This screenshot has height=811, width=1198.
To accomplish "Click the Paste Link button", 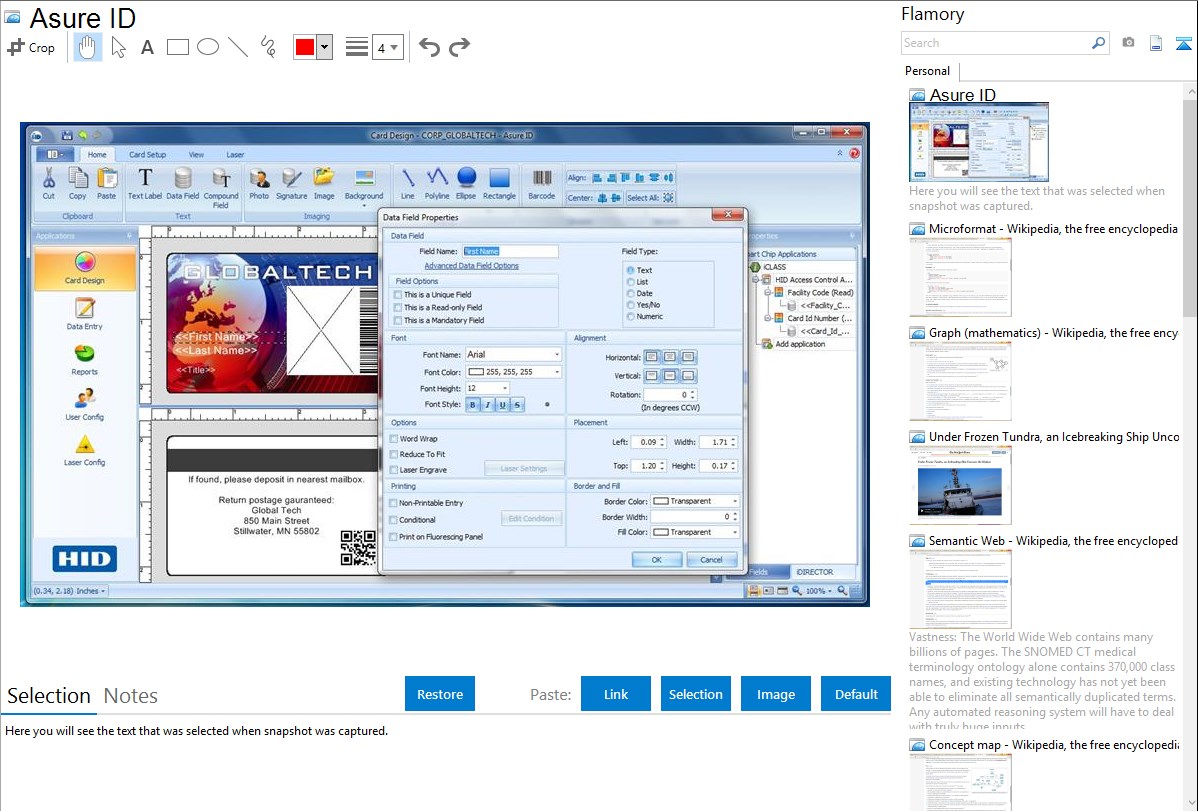I will click(x=616, y=694).
